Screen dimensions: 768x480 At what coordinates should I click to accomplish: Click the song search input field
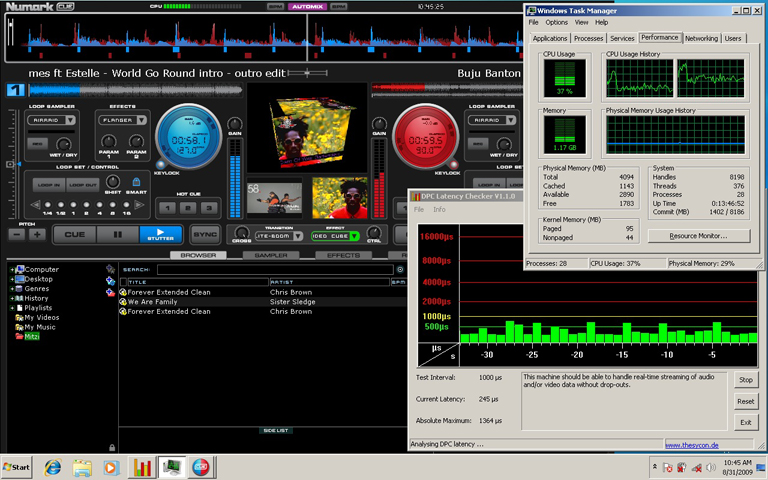pyautogui.click(x=273, y=269)
